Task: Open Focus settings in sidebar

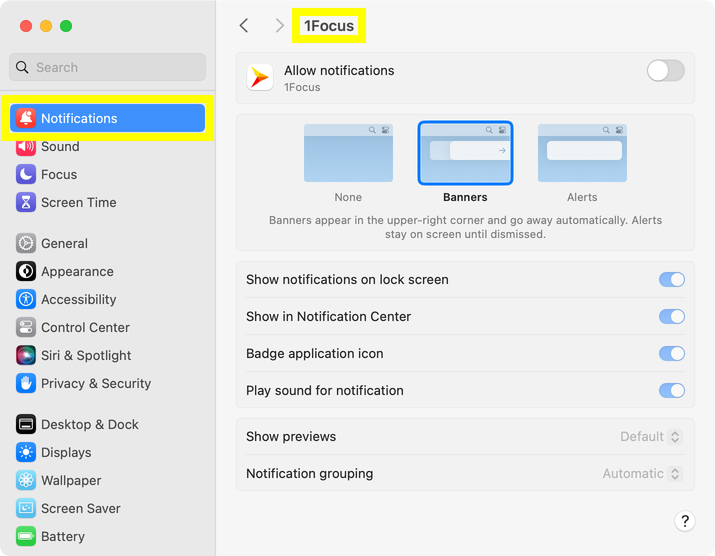Action: (x=107, y=174)
